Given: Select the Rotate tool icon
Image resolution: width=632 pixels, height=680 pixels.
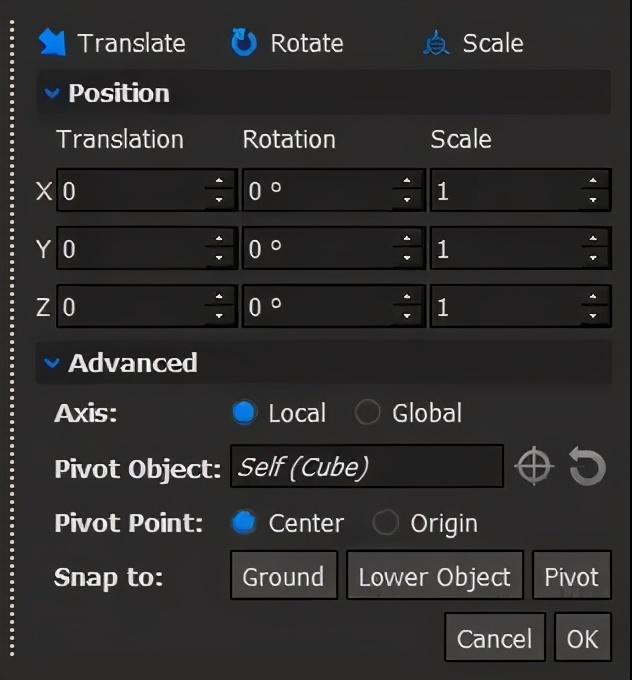Looking at the screenshot, I should pos(244,43).
